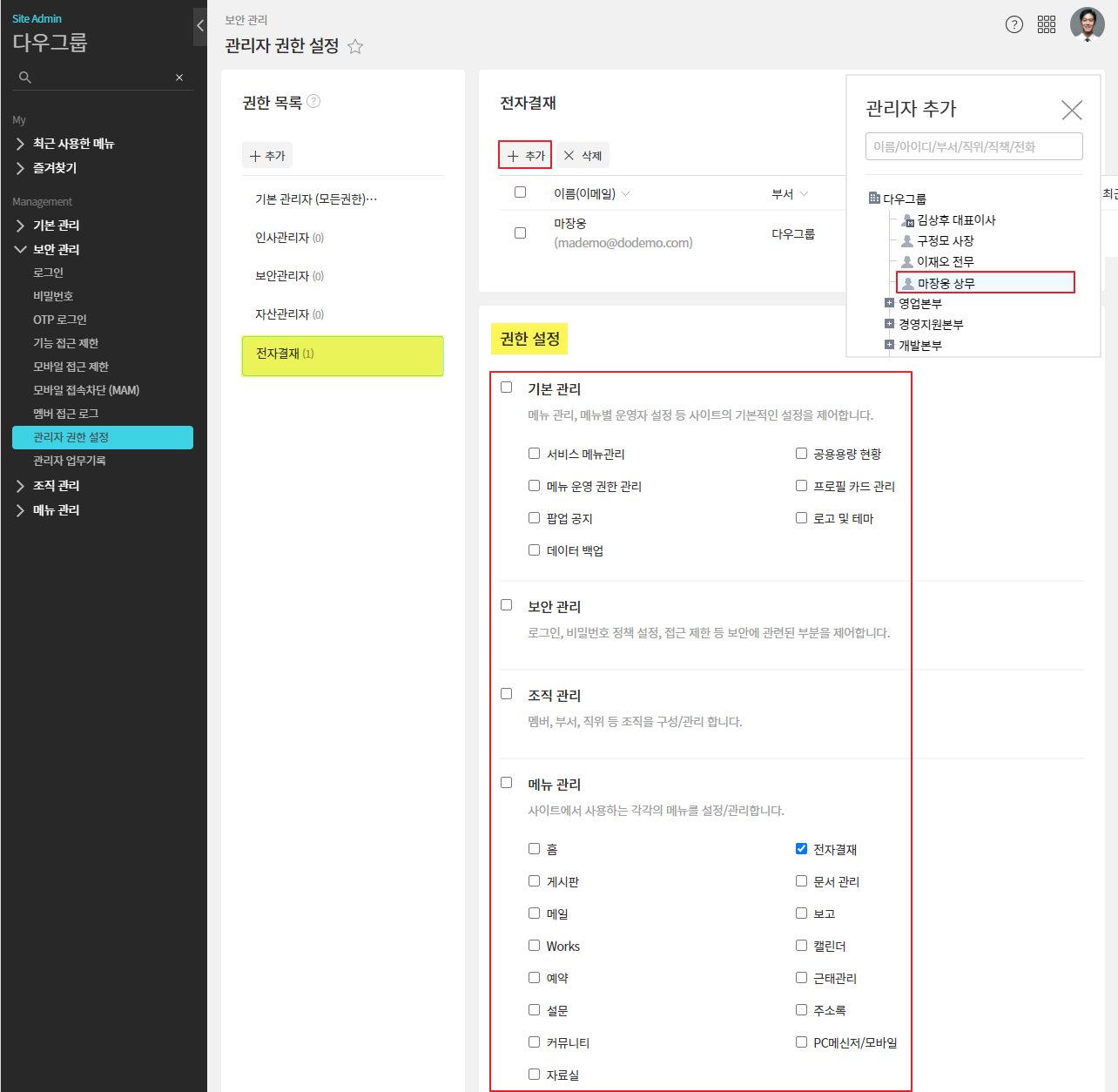
Task: Click the search magnifier icon in sidebar
Action: coord(25,78)
